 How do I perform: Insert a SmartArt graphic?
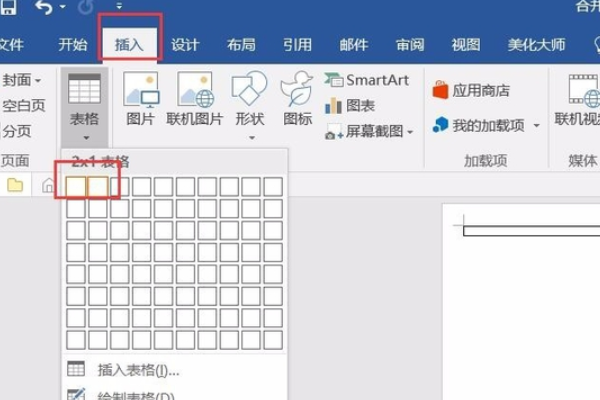click(x=367, y=80)
